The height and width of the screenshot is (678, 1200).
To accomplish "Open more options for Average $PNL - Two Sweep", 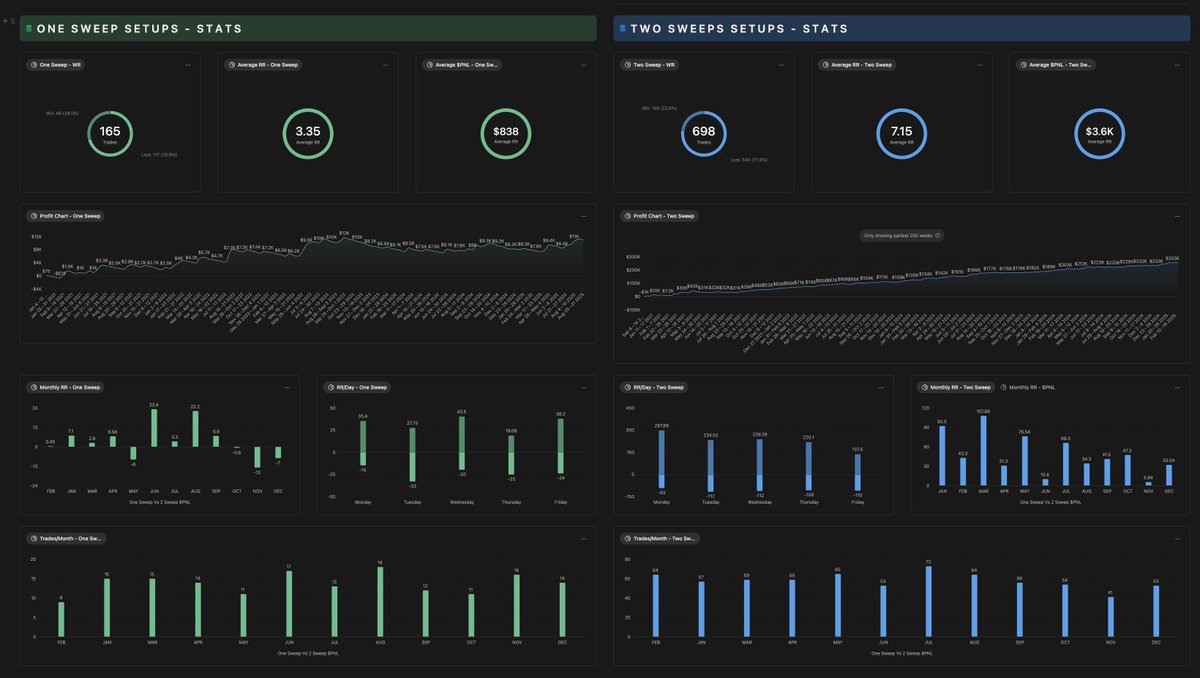I will [1176, 65].
